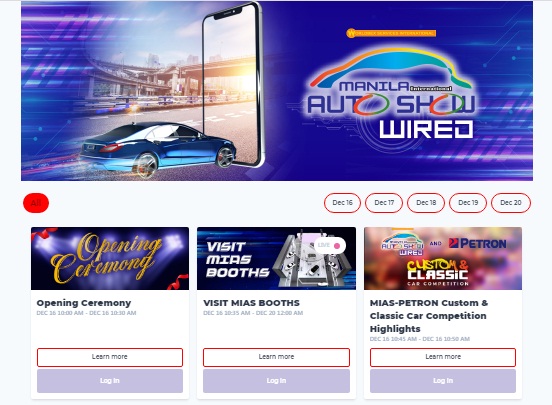Click Log in on MIAS-PETRON card
Screen dimensions: 552x405
[x=443, y=381]
